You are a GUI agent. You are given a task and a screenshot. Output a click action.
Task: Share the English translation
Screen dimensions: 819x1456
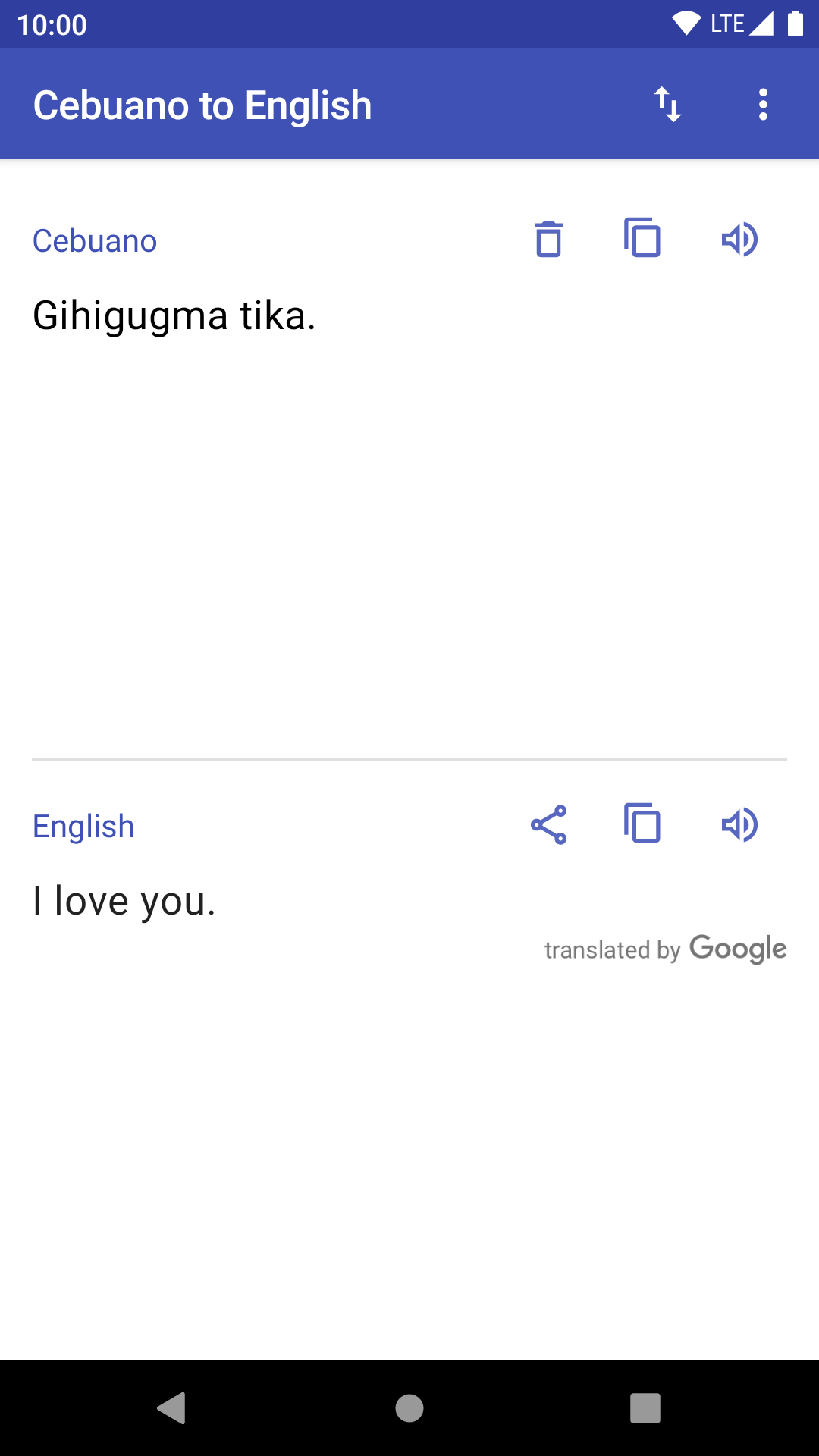pos(548,825)
